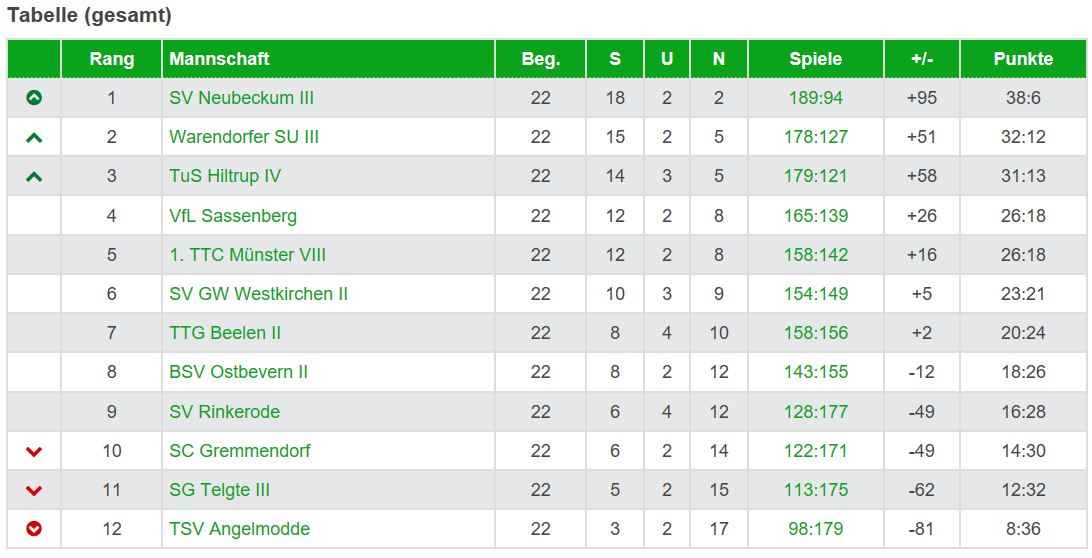This screenshot has height=558, width=1092.
Task: Open the BSV Ostbevern II team link
Action: coord(238,372)
